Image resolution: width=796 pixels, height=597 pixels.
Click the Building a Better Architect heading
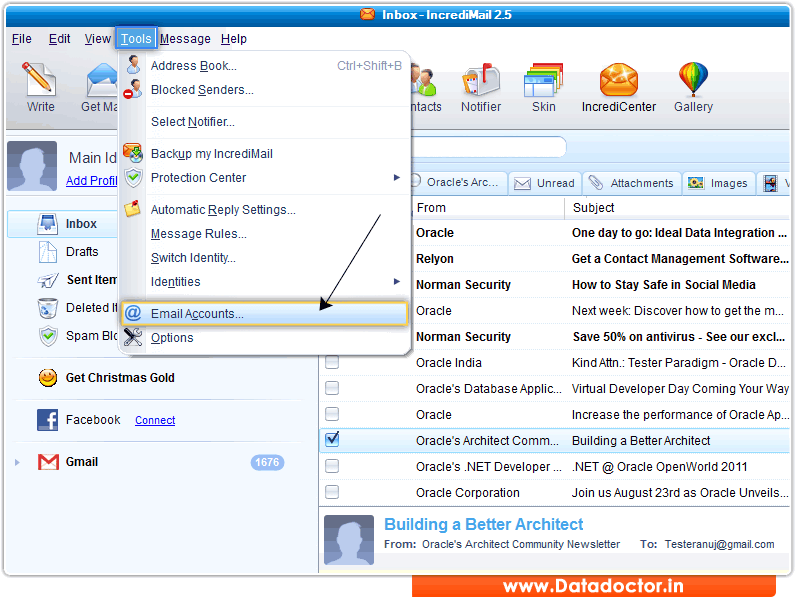tap(483, 524)
